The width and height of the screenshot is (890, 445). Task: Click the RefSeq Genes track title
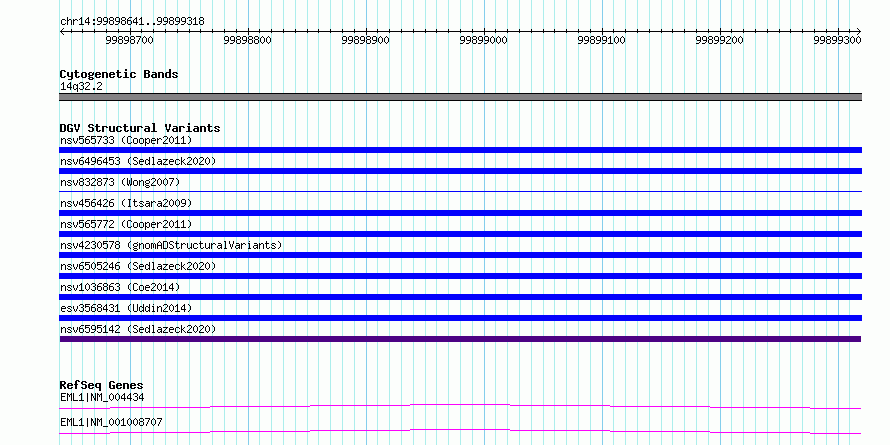click(102, 386)
